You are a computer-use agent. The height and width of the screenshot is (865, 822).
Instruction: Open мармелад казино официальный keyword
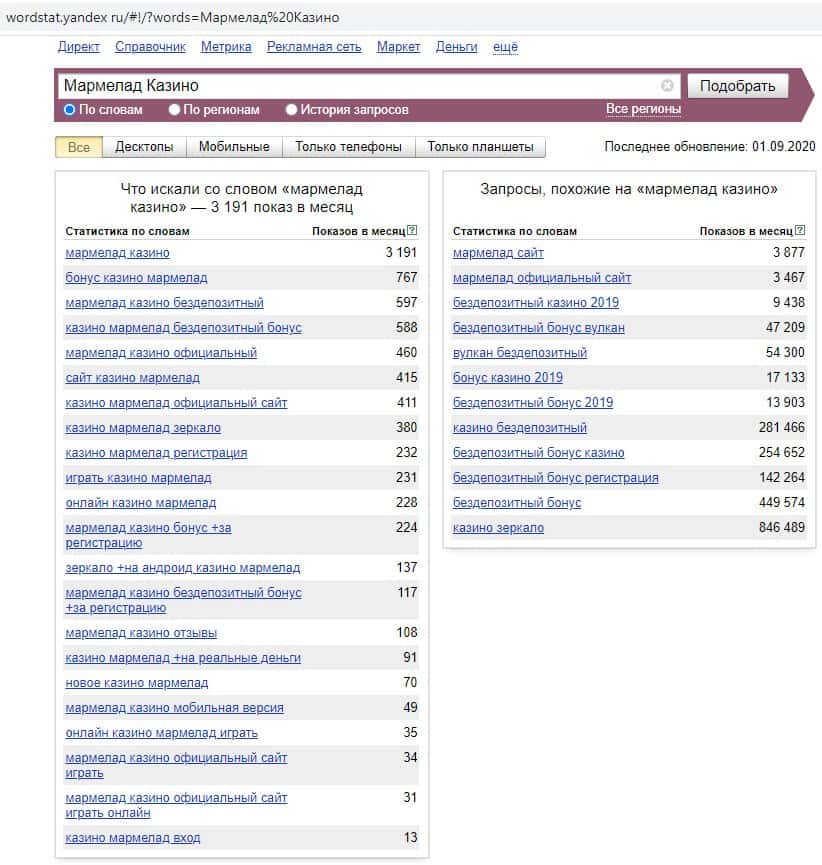161,353
